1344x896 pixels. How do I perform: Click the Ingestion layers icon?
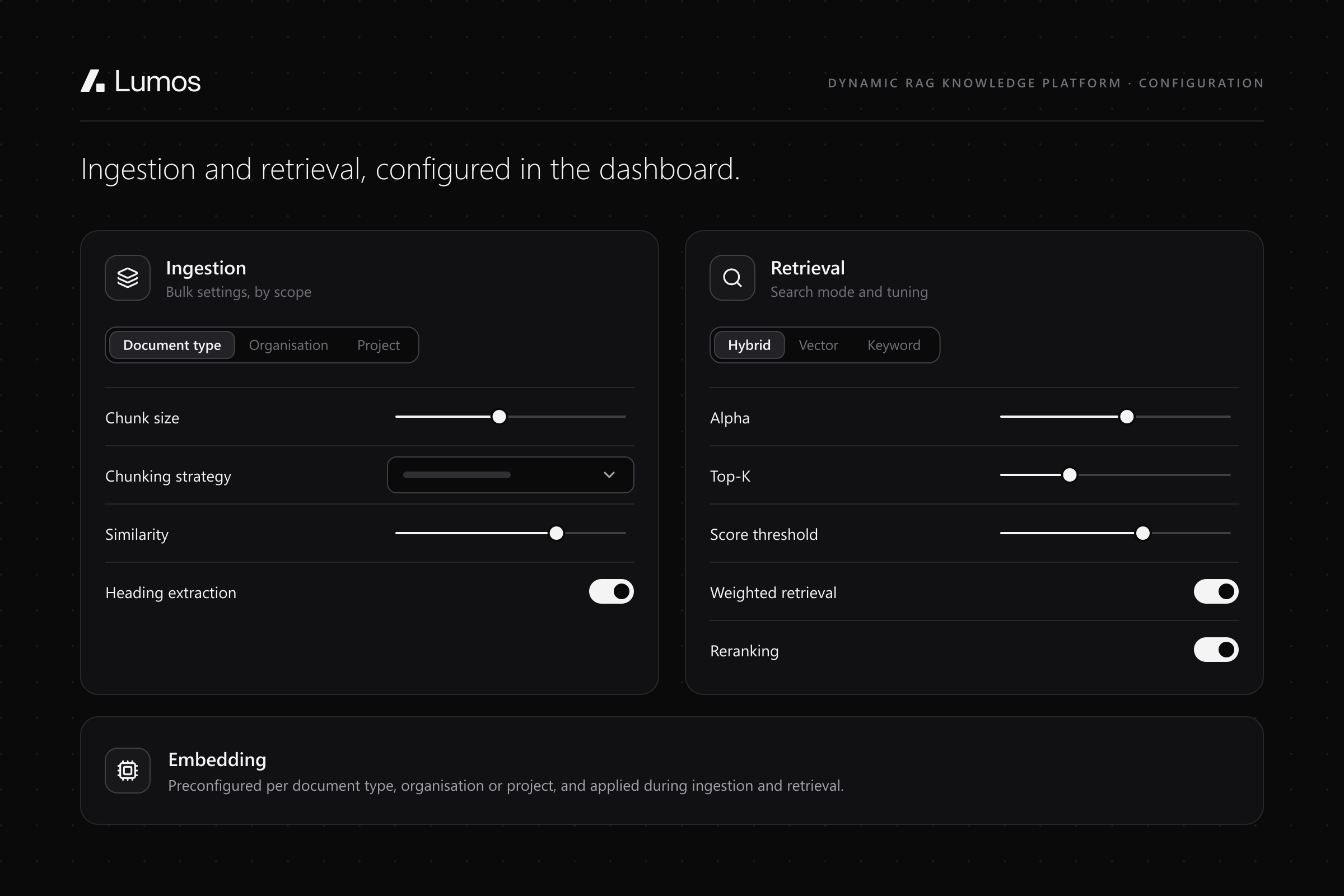pyautogui.click(x=128, y=278)
